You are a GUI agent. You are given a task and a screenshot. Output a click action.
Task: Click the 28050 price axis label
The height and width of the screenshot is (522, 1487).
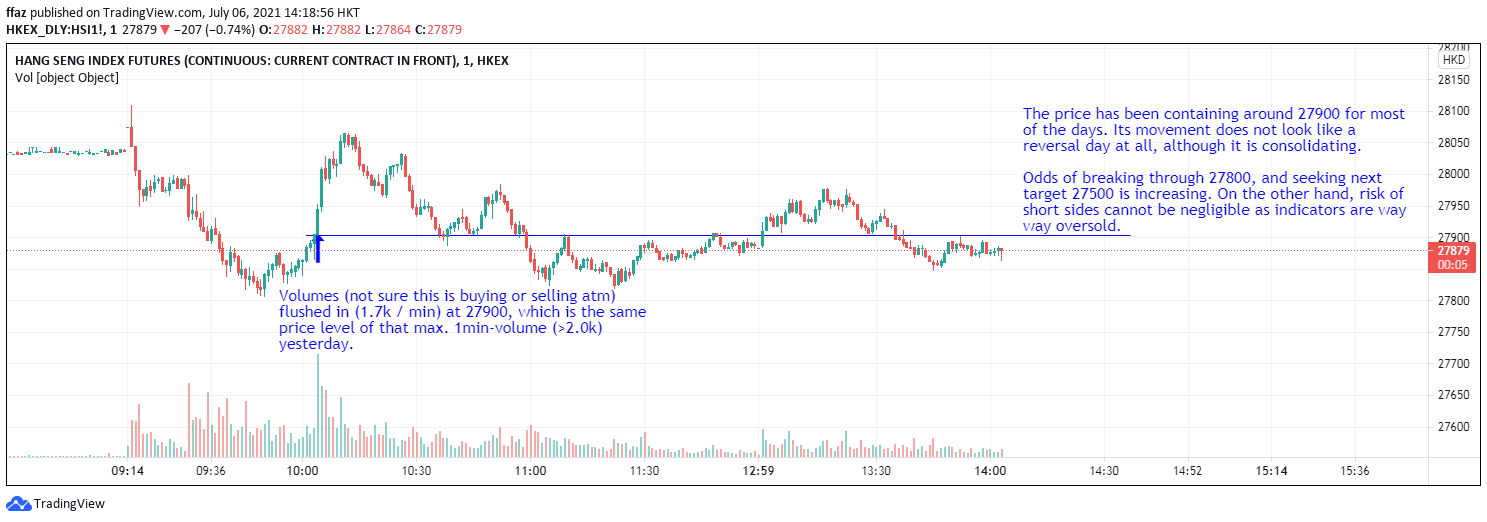(1452, 143)
